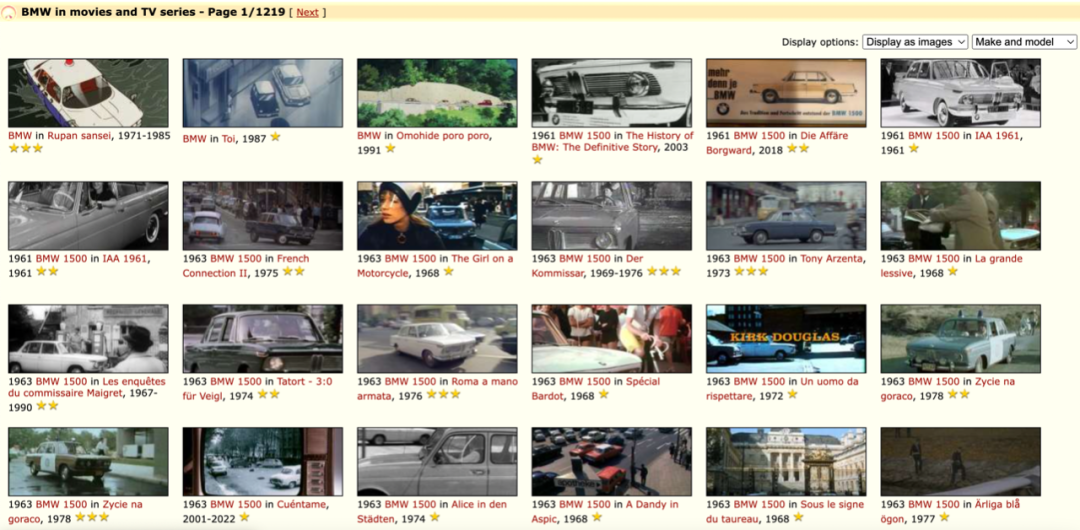Click the site logo icon beside page title
The height and width of the screenshot is (530, 1080).
point(9,13)
